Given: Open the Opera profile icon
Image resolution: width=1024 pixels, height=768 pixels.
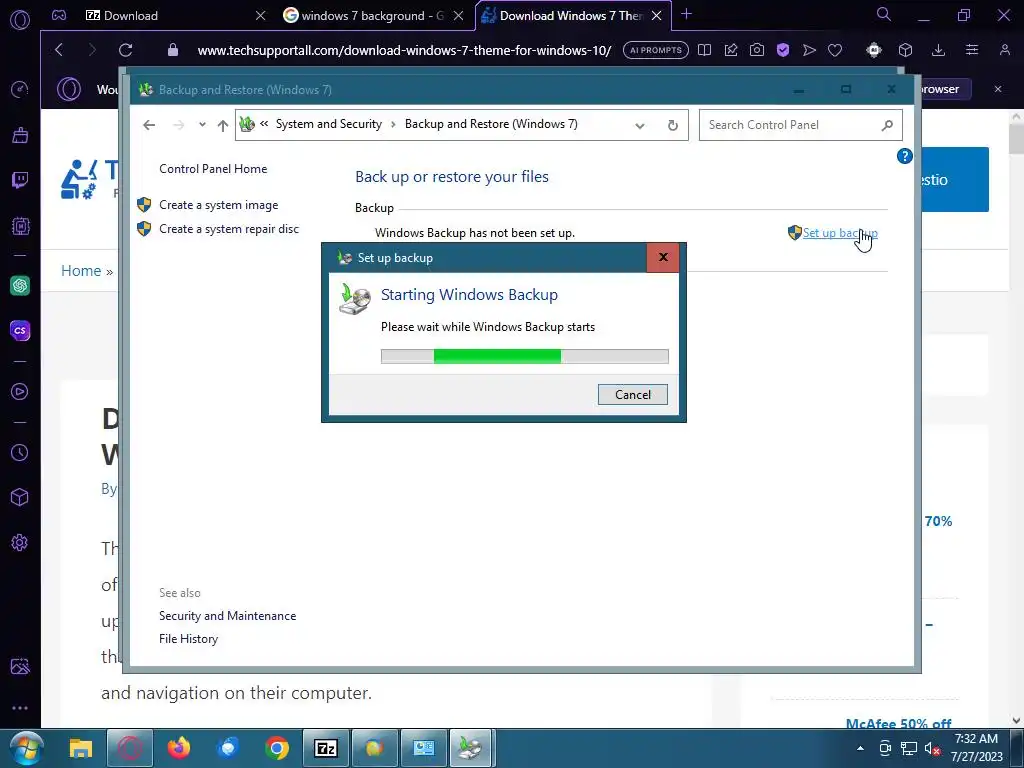Looking at the screenshot, I should [1004, 50].
